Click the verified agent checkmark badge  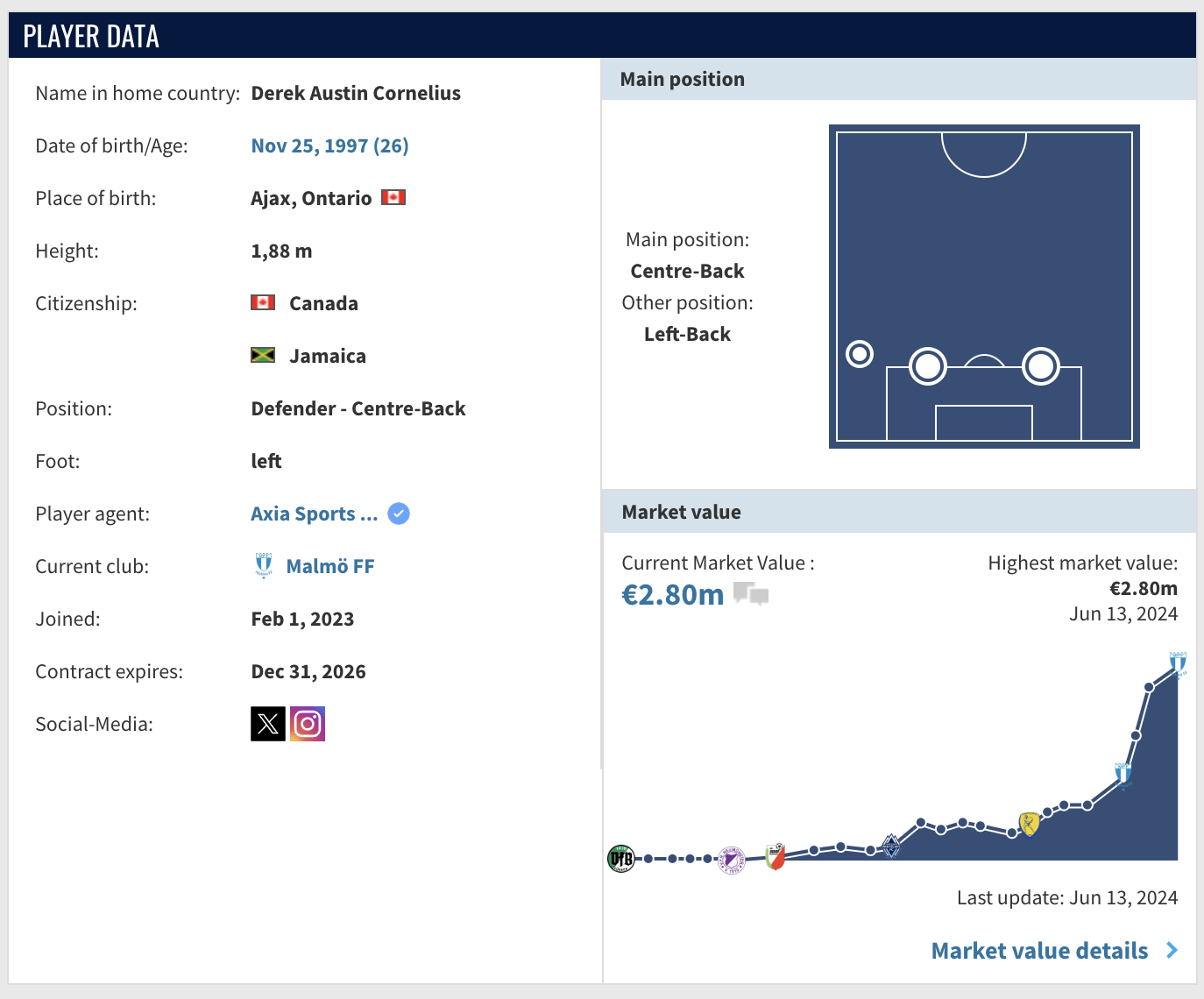pyautogui.click(x=399, y=514)
